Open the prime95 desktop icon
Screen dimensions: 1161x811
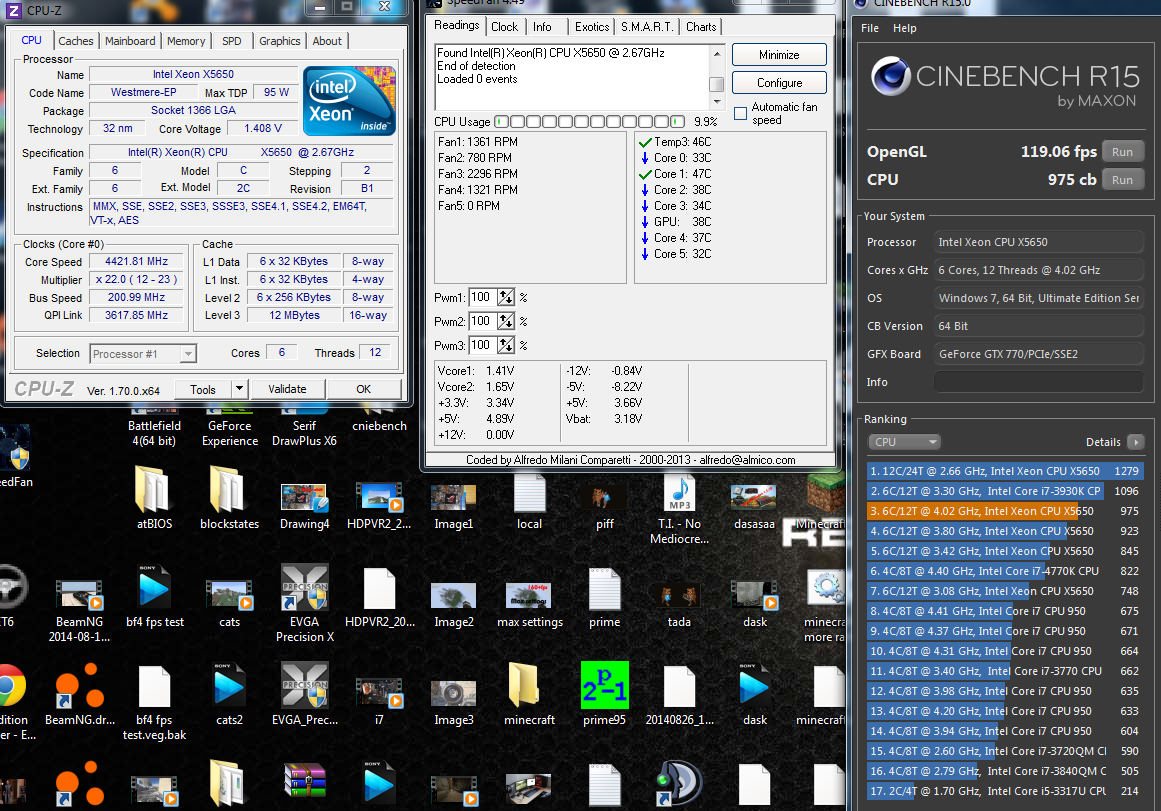(604, 686)
